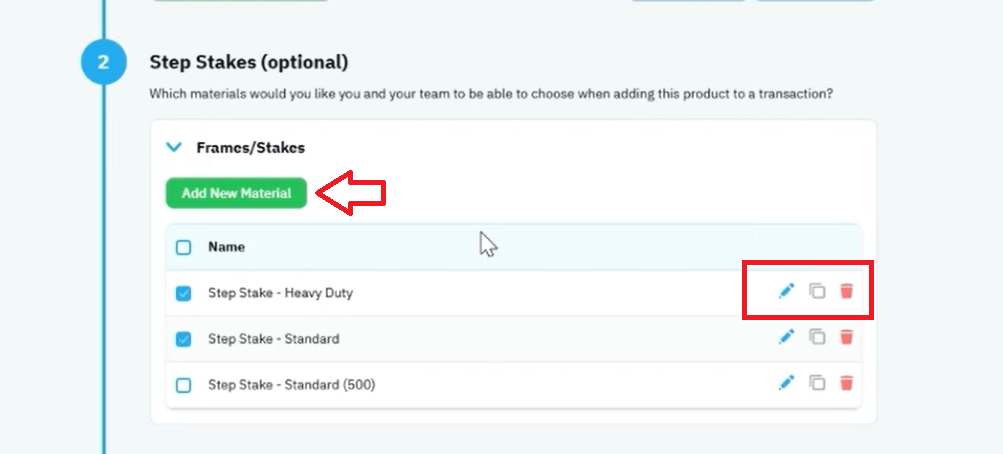Viewport: 1003px width, 454px height.
Task: Copy the Step Stake - Standard row
Action: [x=817, y=337]
